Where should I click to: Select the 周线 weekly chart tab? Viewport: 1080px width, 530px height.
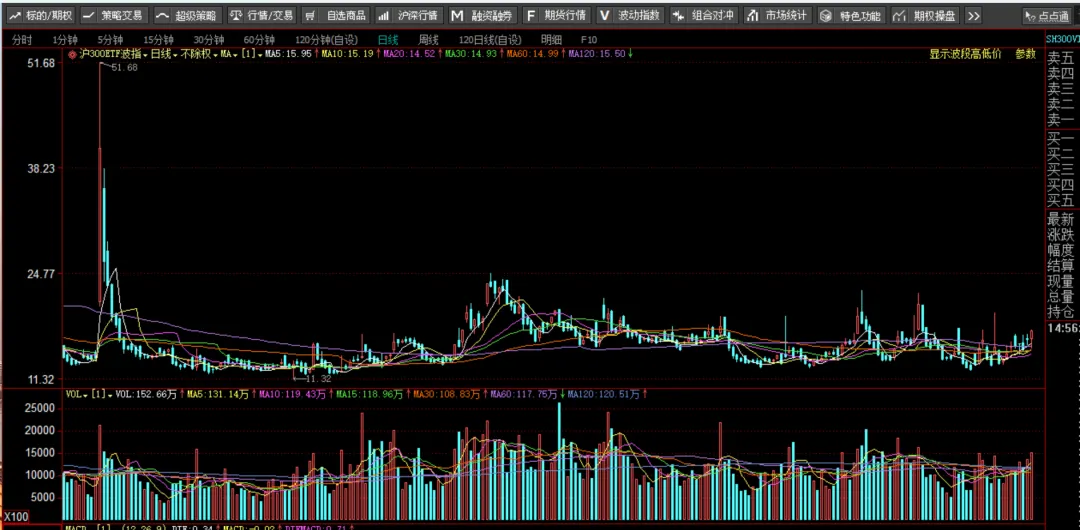point(428,40)
